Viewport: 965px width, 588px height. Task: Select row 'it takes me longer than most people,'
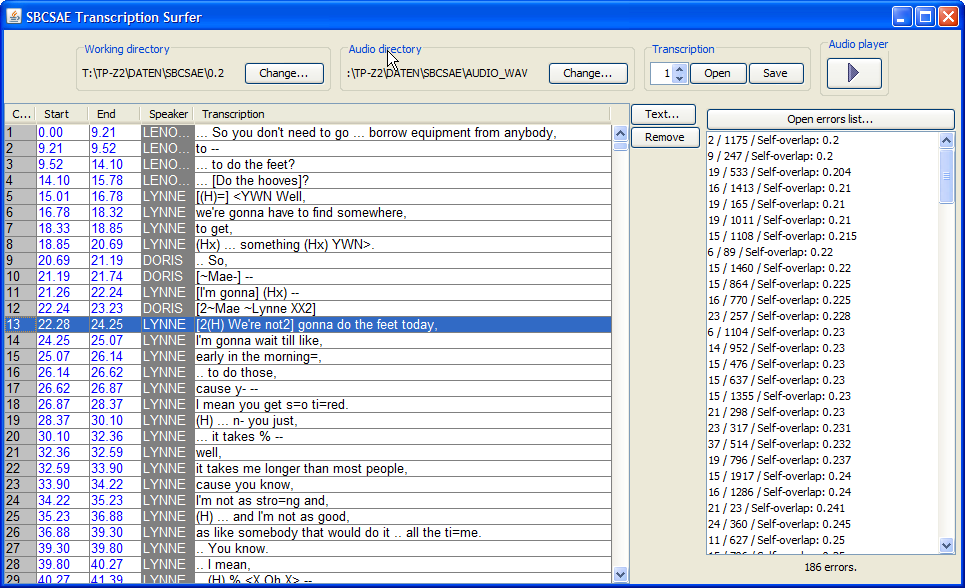pos(308,469)
